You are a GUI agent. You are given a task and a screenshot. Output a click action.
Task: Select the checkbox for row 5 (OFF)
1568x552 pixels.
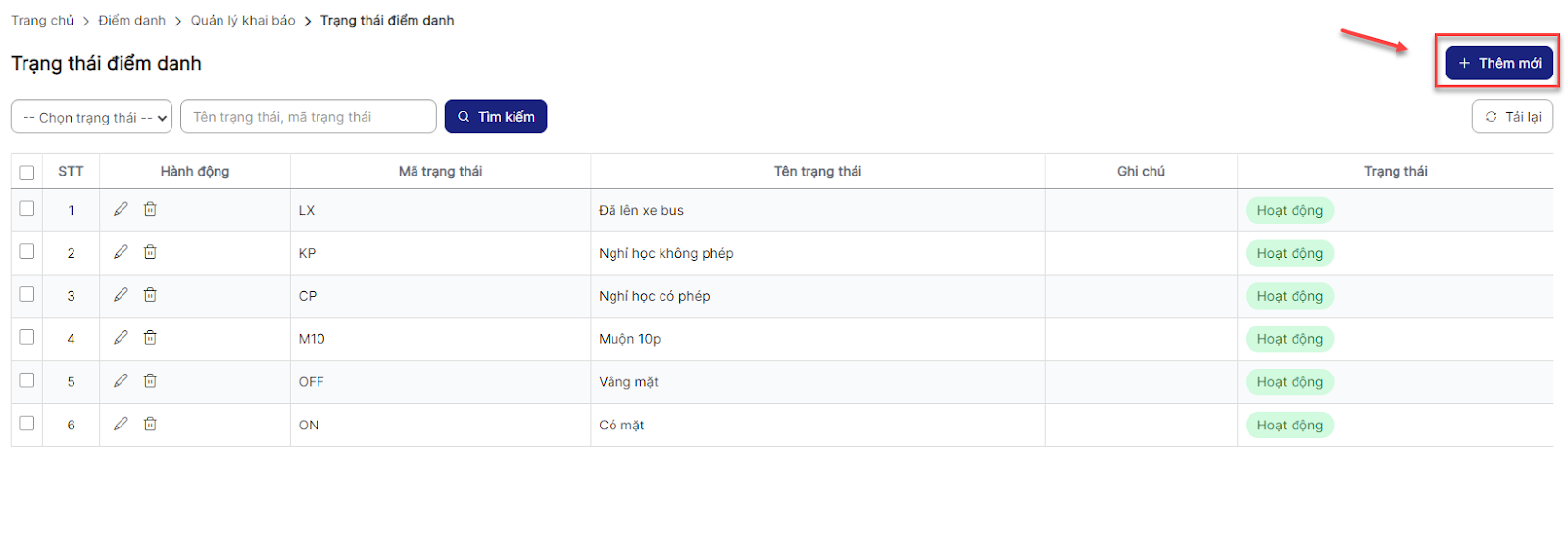coord(26,380)
